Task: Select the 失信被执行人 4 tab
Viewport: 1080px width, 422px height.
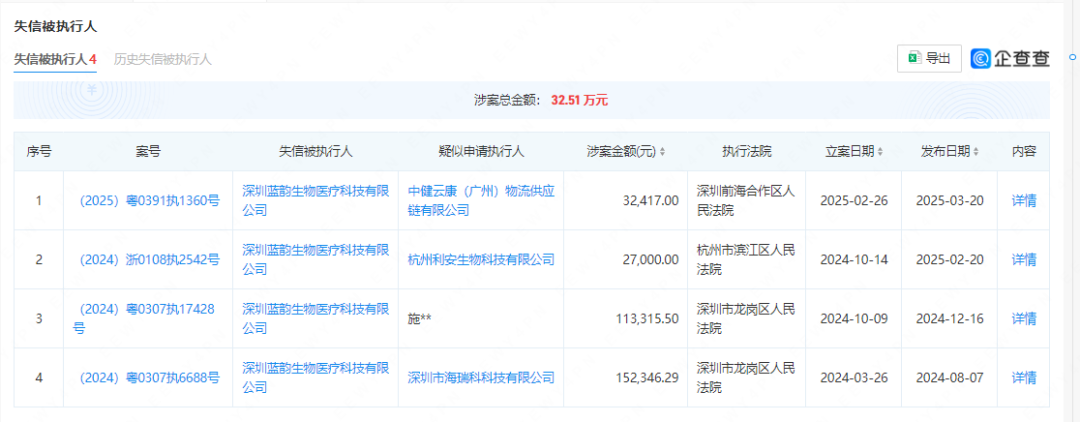Action: coord(55,59)
